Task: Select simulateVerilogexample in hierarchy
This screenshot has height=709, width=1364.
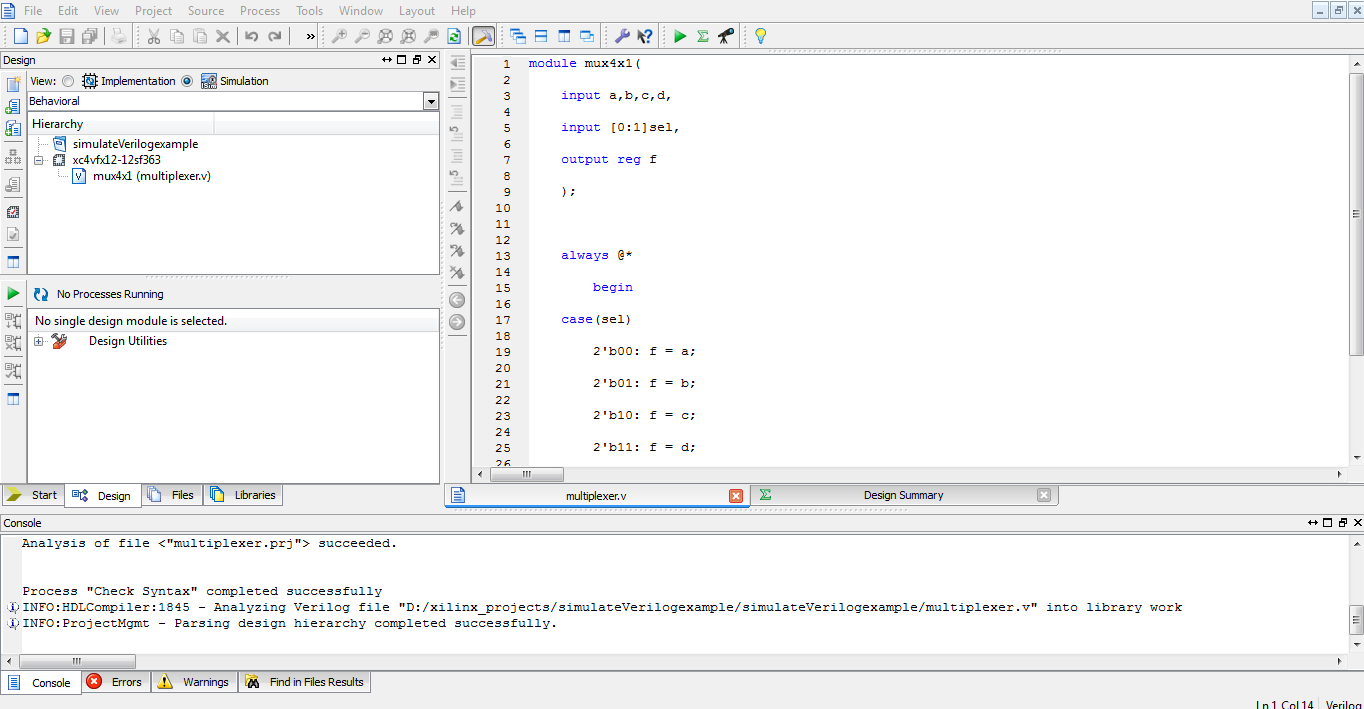Action: coord(135,144)
